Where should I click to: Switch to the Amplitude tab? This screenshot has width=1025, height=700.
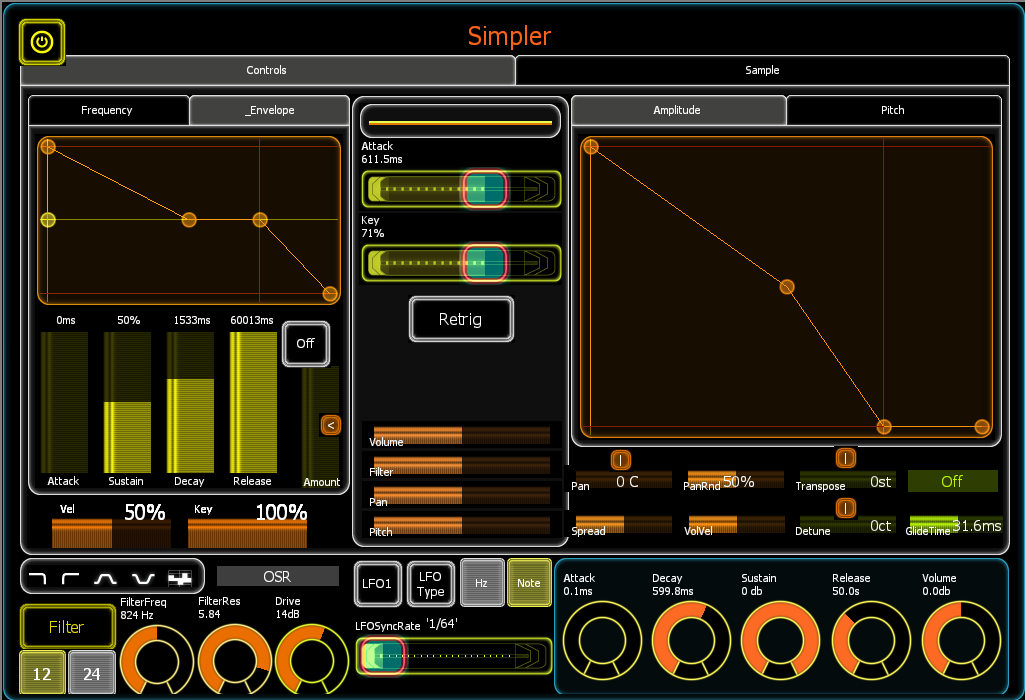pos(678,110)
